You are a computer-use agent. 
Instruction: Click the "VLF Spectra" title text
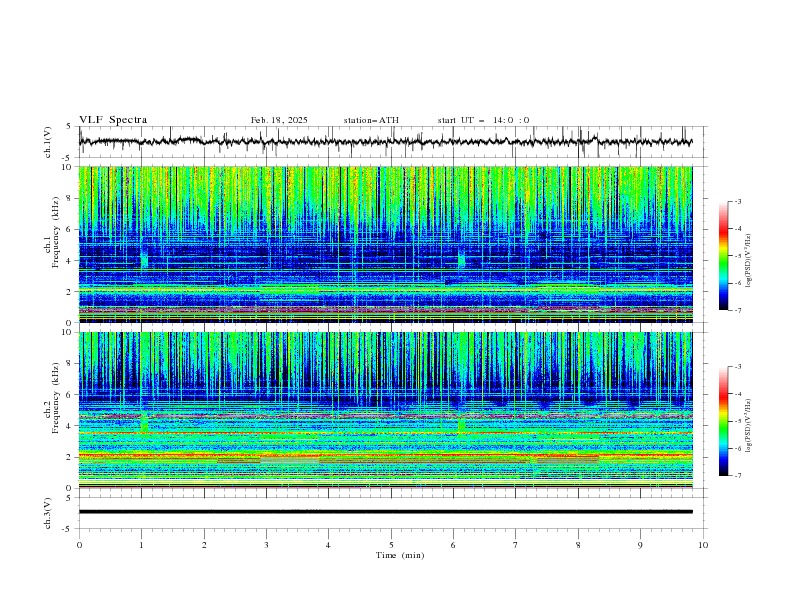(113, 120)
